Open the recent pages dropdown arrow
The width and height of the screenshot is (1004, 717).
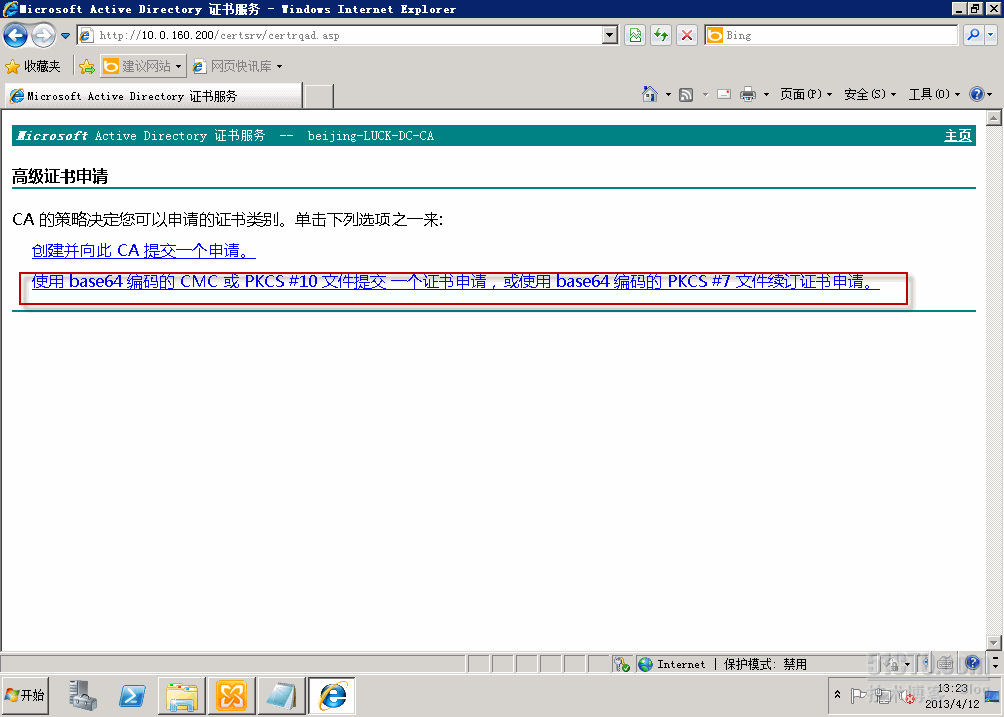tap(65, 36)
